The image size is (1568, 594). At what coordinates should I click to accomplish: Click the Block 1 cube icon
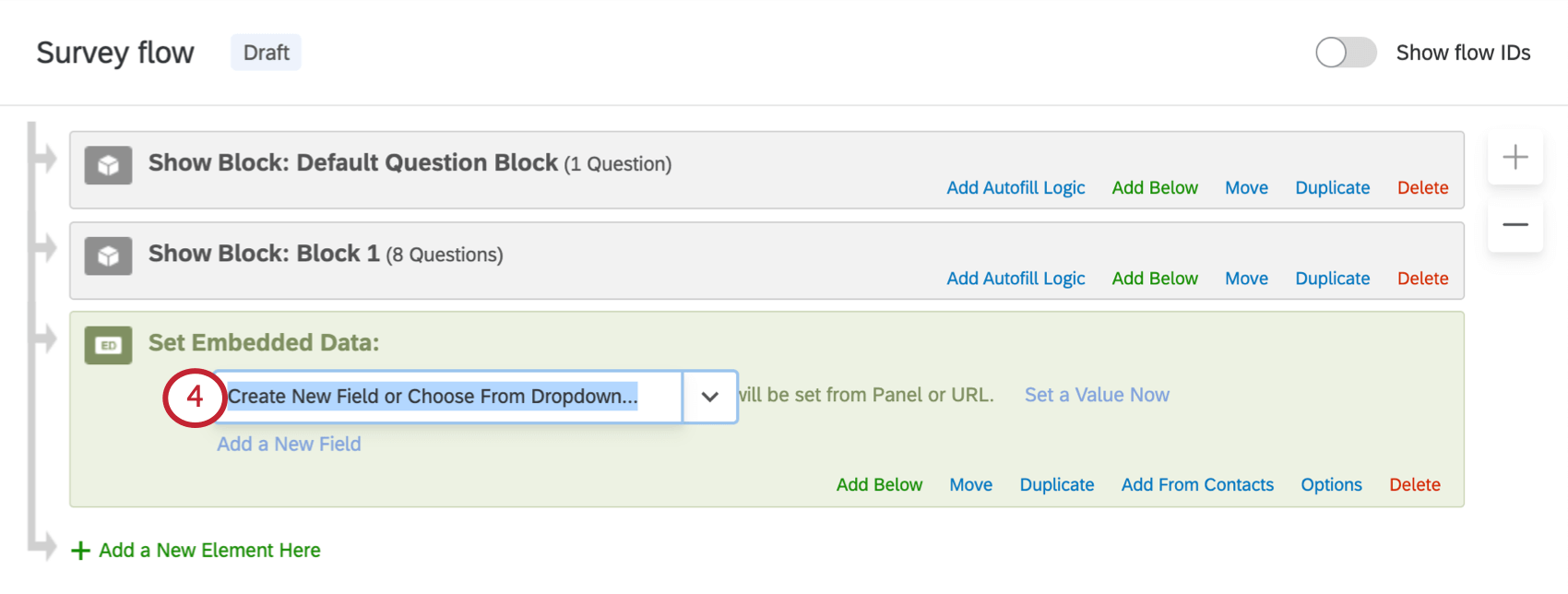(x=108, y=256)
